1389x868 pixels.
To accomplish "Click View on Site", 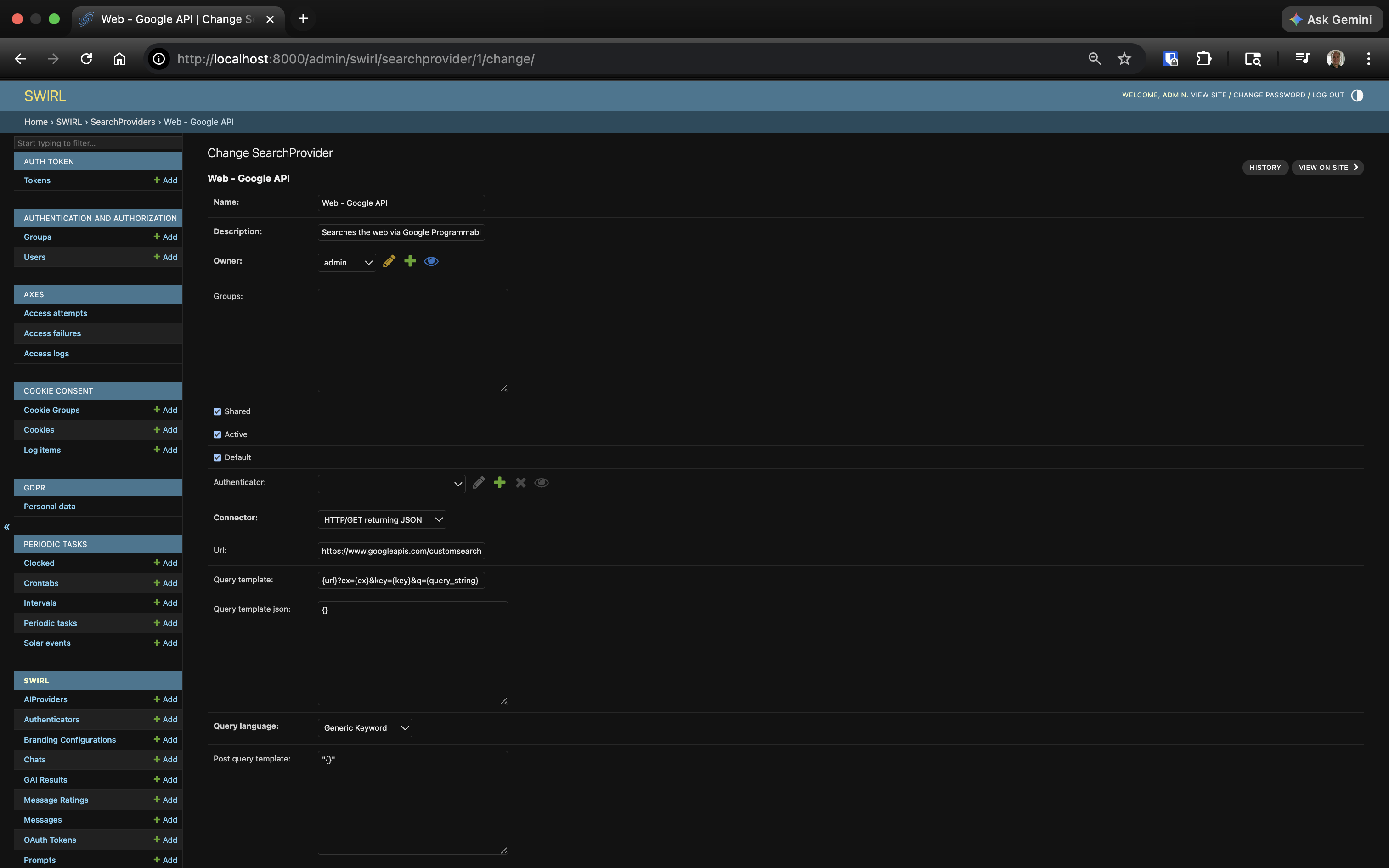I will click(1326, 167).
